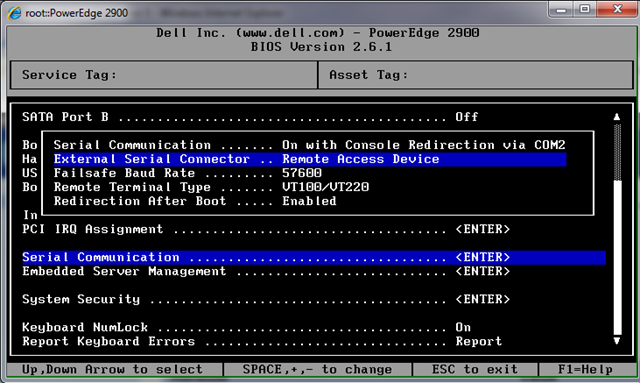Click the Asset Tag field
640x383 pixels.
476,75
